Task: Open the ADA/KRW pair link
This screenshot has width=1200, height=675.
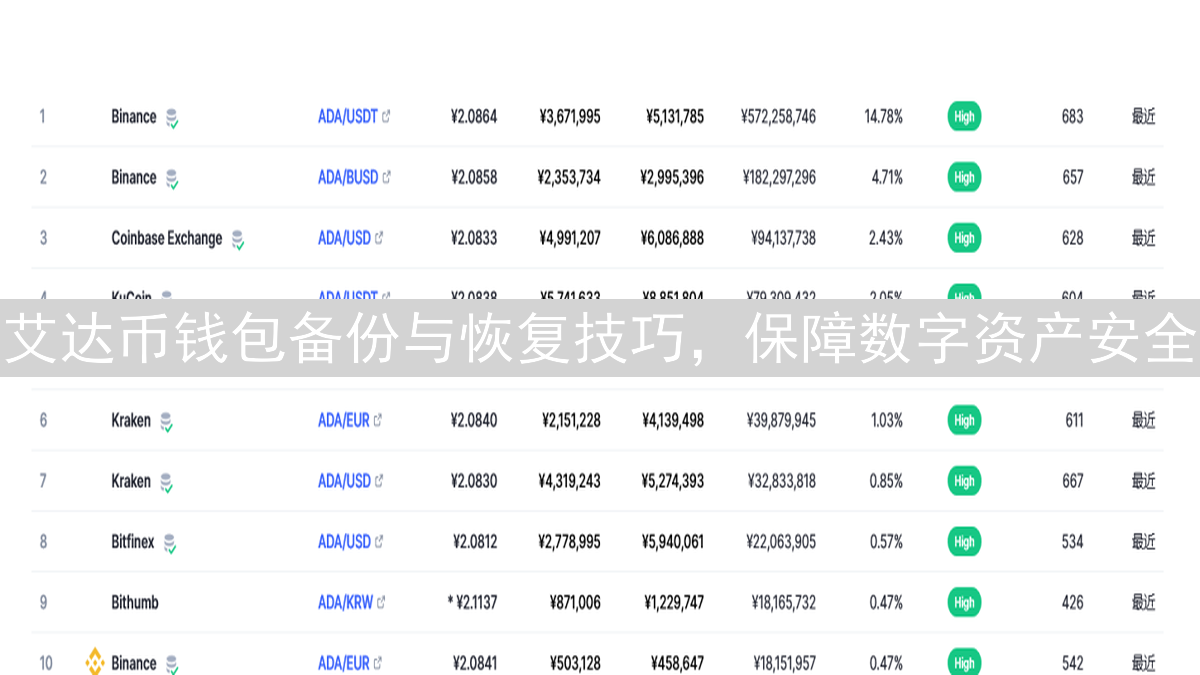Action: click(x=352, y=602)
